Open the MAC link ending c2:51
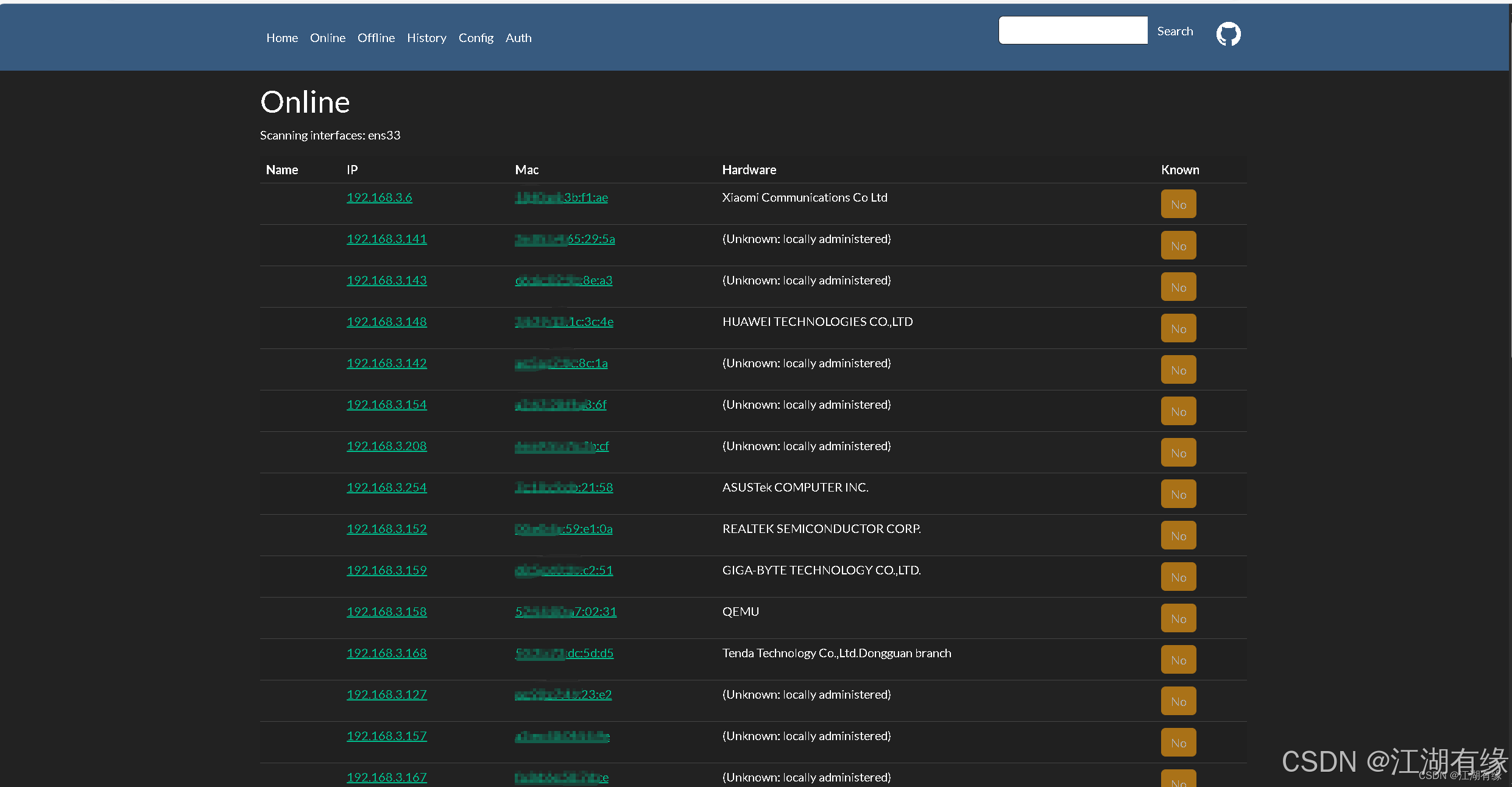This screenshot has width=1512, height=787. (564, 570)
